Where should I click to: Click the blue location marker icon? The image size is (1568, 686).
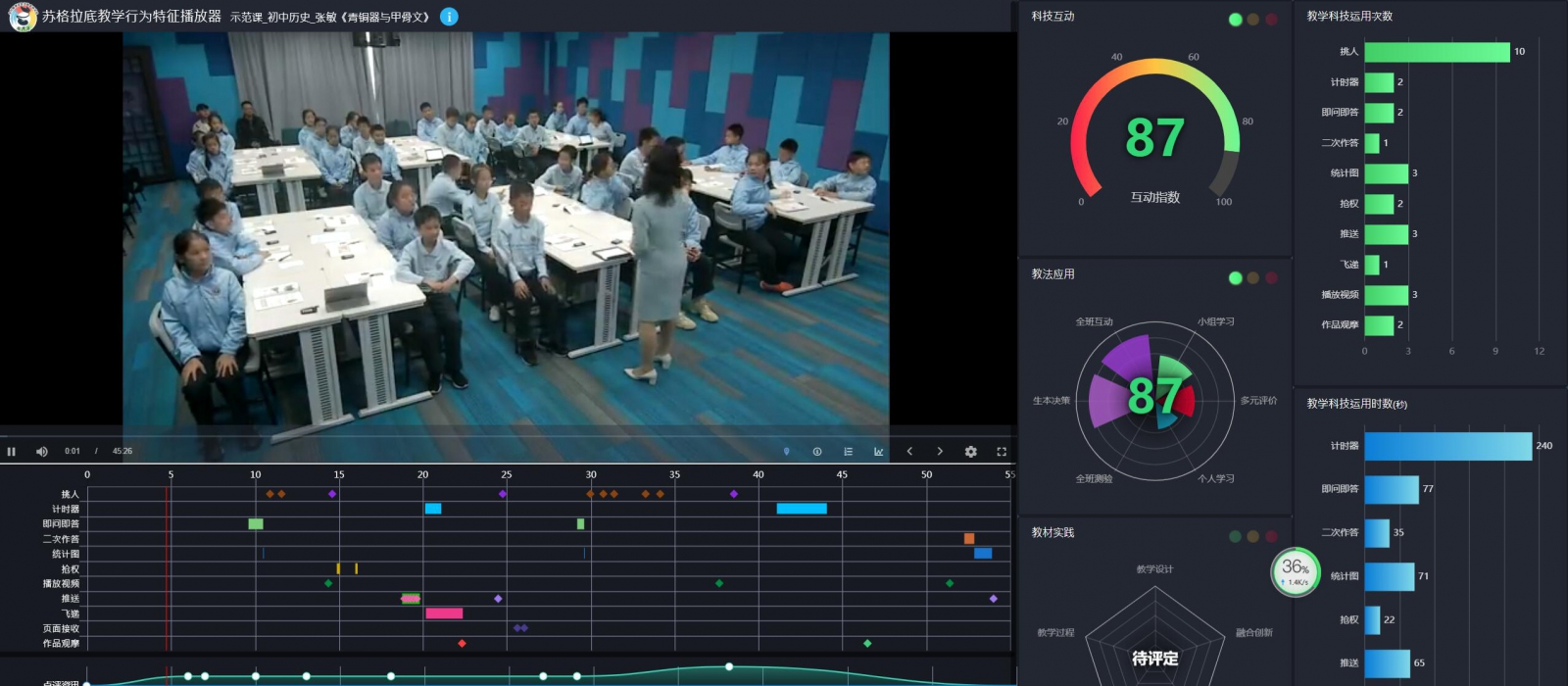(x=786, y=452)
